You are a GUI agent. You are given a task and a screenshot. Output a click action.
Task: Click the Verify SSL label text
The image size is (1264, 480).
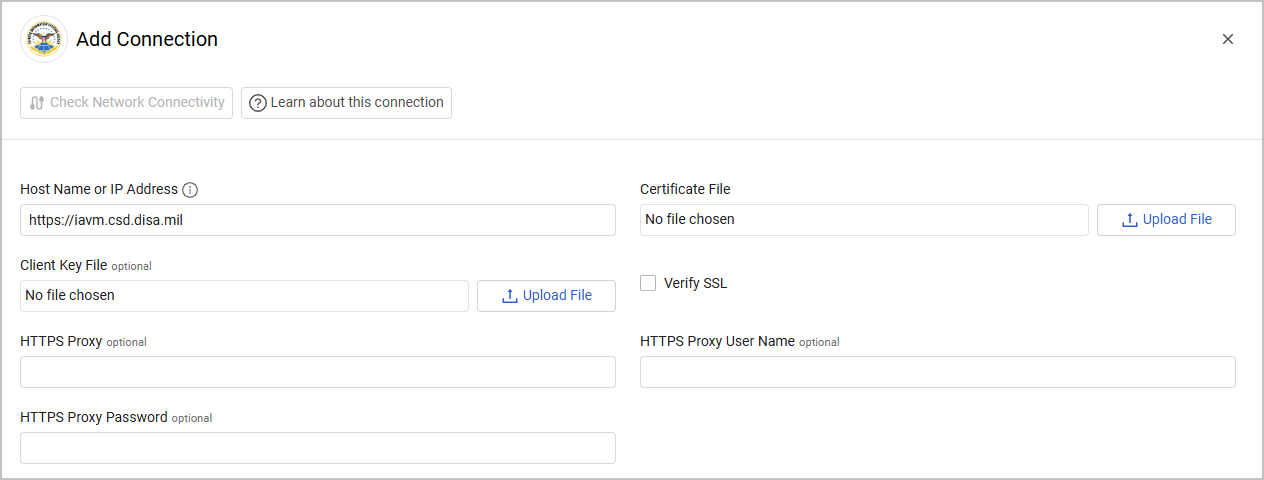(x=696, y=283)
